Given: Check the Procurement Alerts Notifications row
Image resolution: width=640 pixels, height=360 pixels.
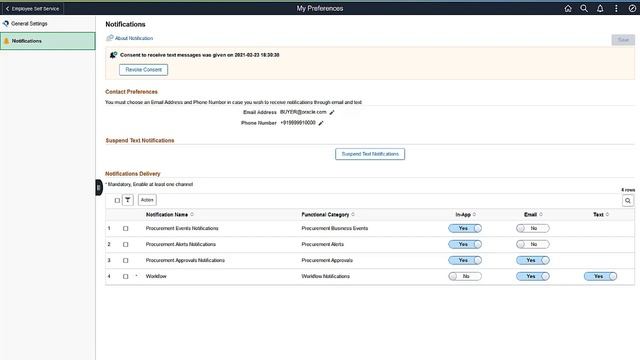Looking at the screenshot, I should coord(125,244).
